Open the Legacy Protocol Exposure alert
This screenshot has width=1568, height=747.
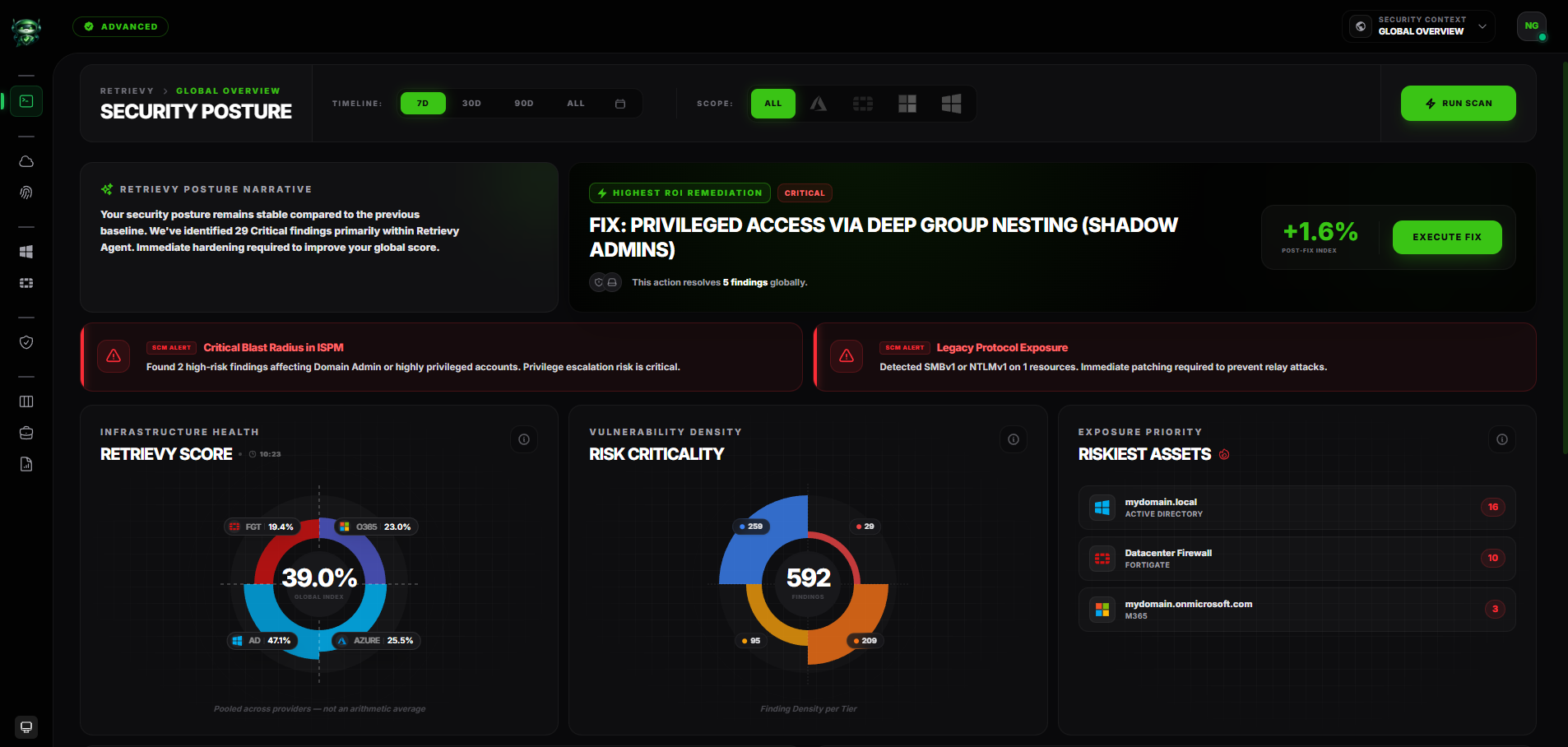click(1175, 357)
